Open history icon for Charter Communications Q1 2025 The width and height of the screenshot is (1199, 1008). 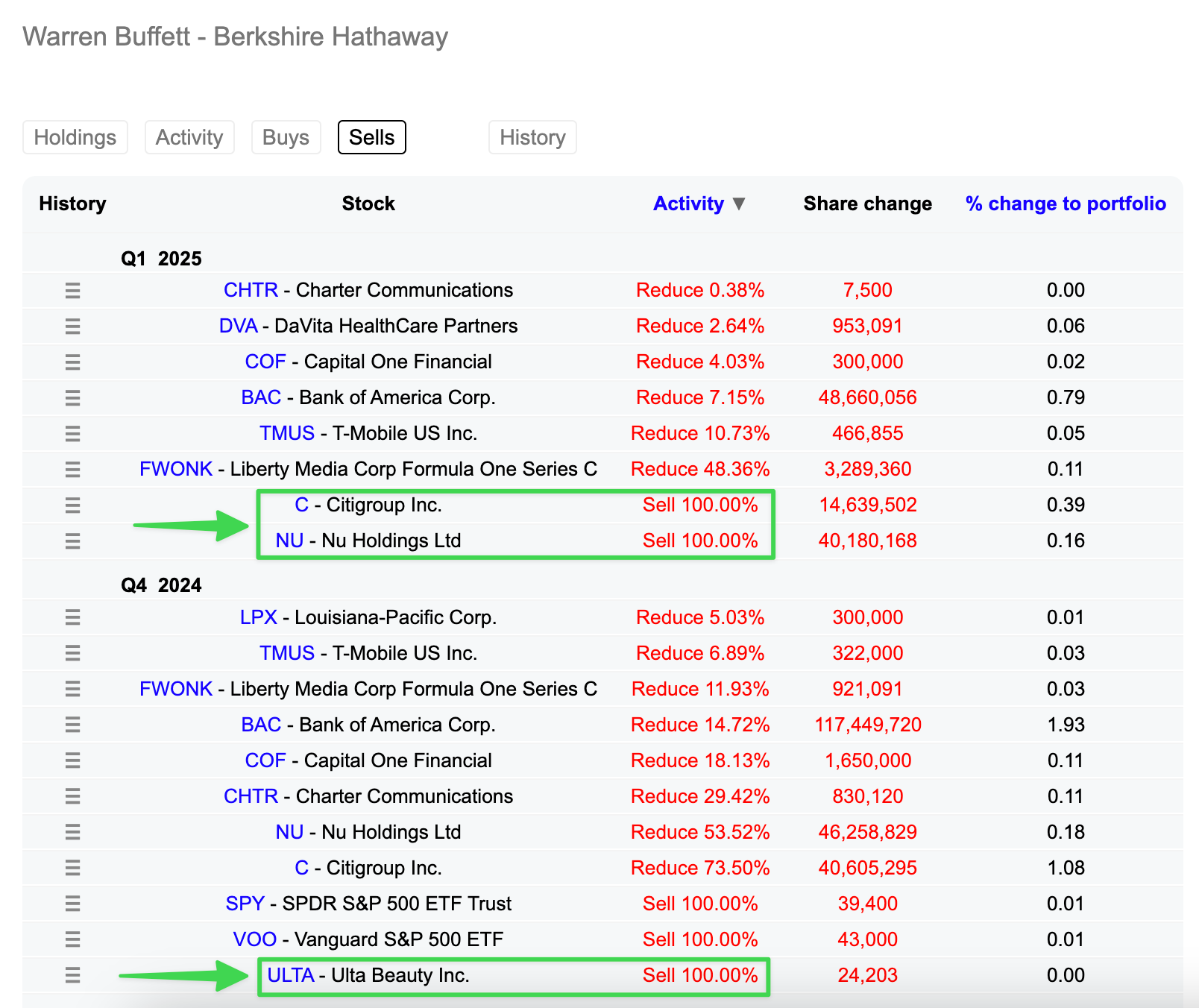pos(72,291)
